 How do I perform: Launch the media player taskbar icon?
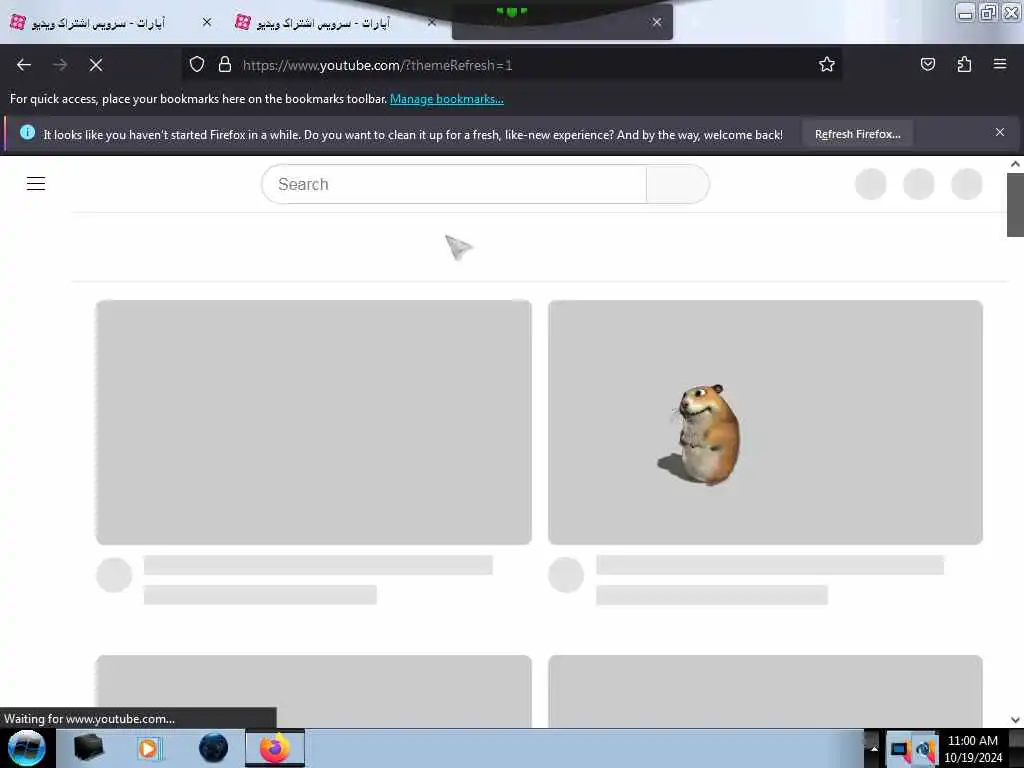tap(149, 748)
